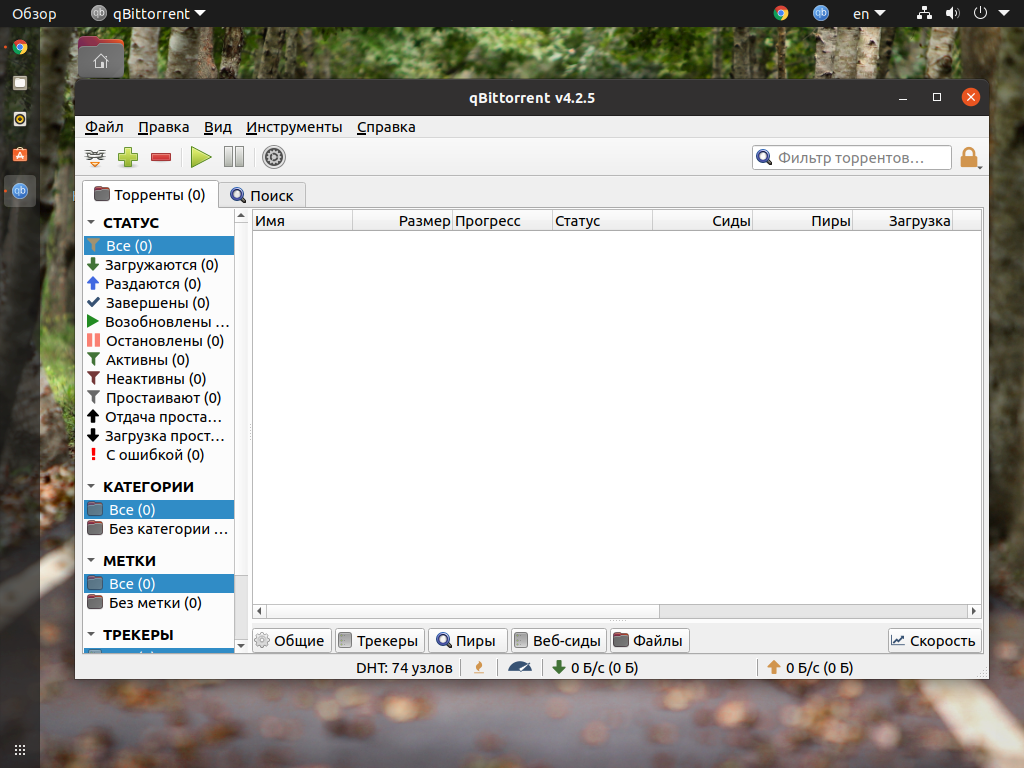Open Обзор activities overview
1024x768 pixels.
(x=34, y=13)
